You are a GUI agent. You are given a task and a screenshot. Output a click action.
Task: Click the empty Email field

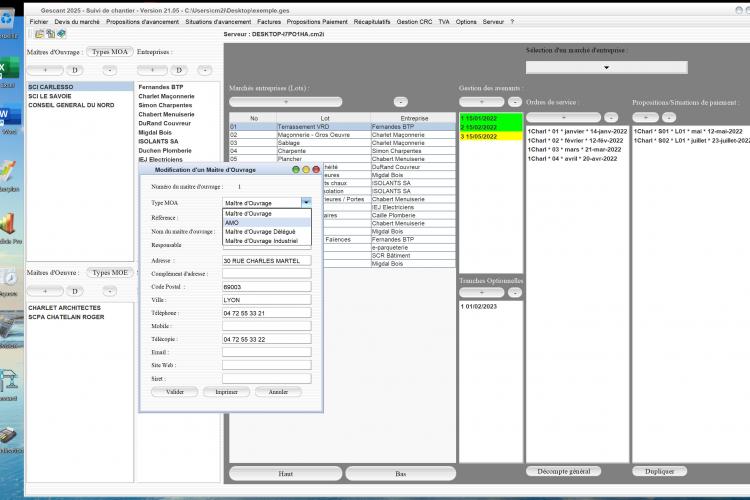click(266, 352)
